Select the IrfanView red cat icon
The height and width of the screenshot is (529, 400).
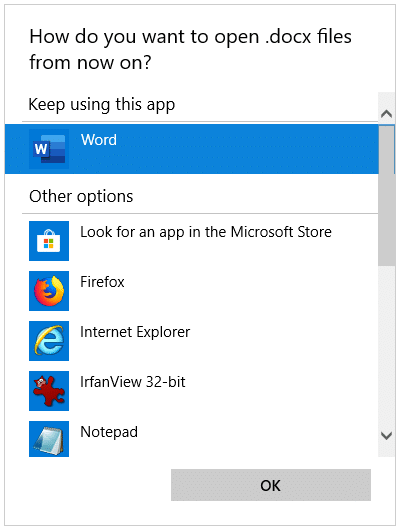49,391
